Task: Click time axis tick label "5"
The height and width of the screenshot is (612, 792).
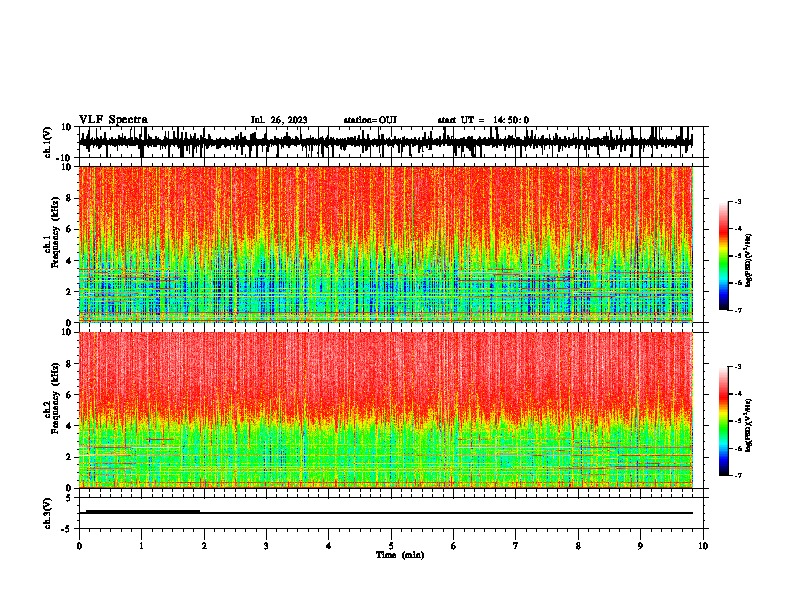Action: tap(391, 546)
